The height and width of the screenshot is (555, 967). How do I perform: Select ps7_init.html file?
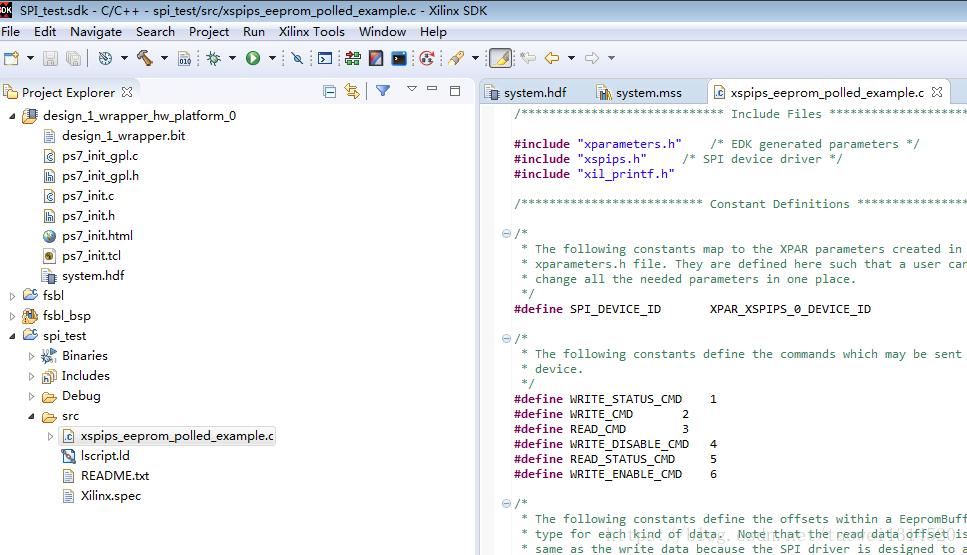(97, 236)
